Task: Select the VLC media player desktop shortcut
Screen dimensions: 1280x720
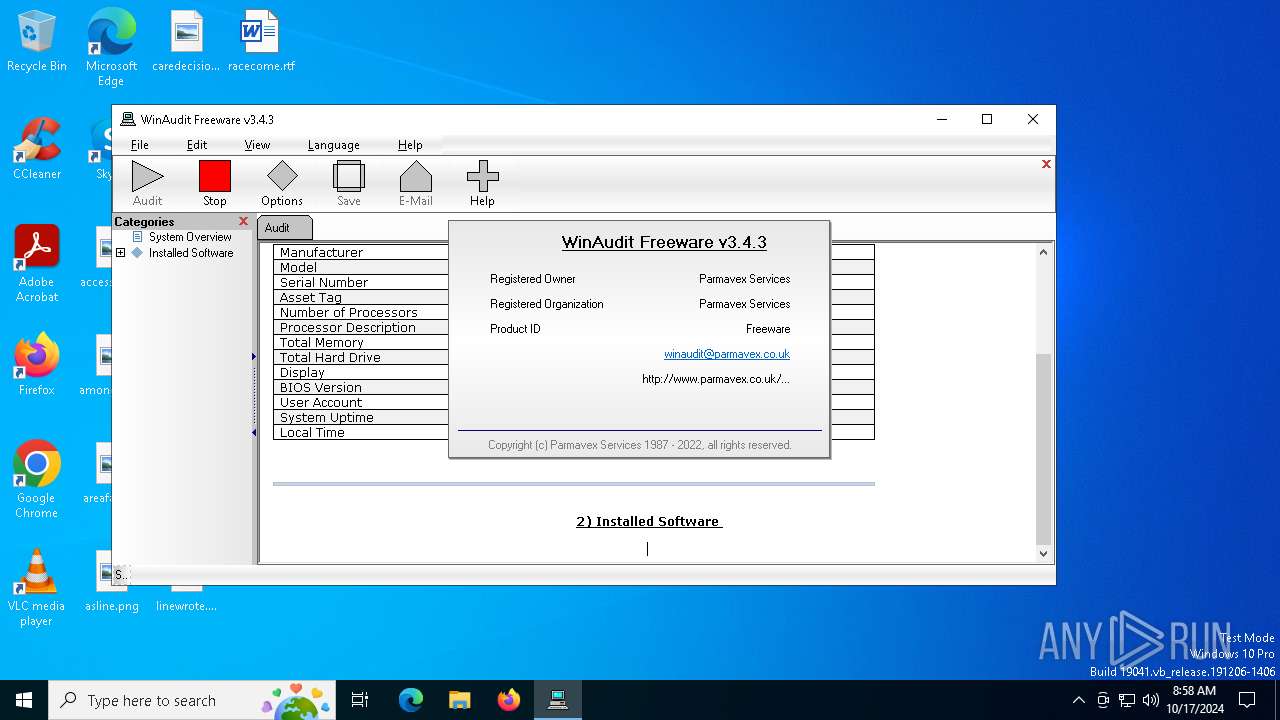Action: coord(37,587)
